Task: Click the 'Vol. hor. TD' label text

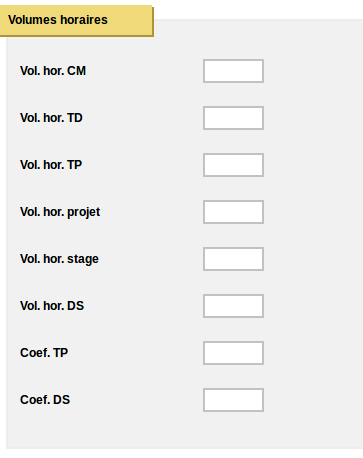Action: 51,118
